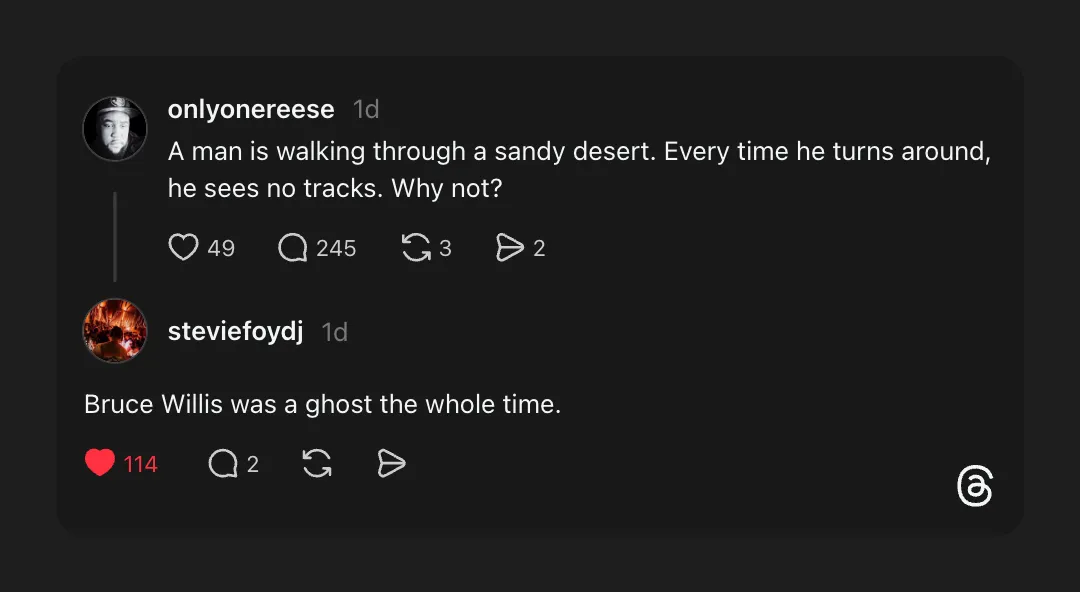The image size is (1080, 592).
Task: Collapse the thread using the vertical connector line
Action: click(x=115, y=237)
